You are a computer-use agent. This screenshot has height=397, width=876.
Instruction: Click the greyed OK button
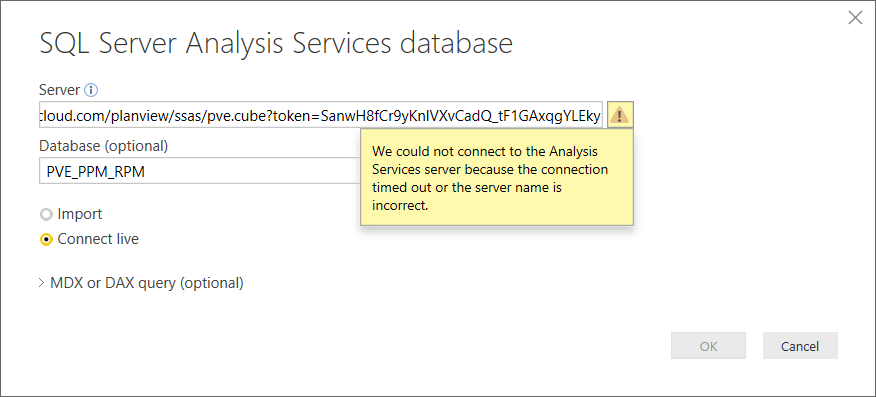(x=708, y=346)
